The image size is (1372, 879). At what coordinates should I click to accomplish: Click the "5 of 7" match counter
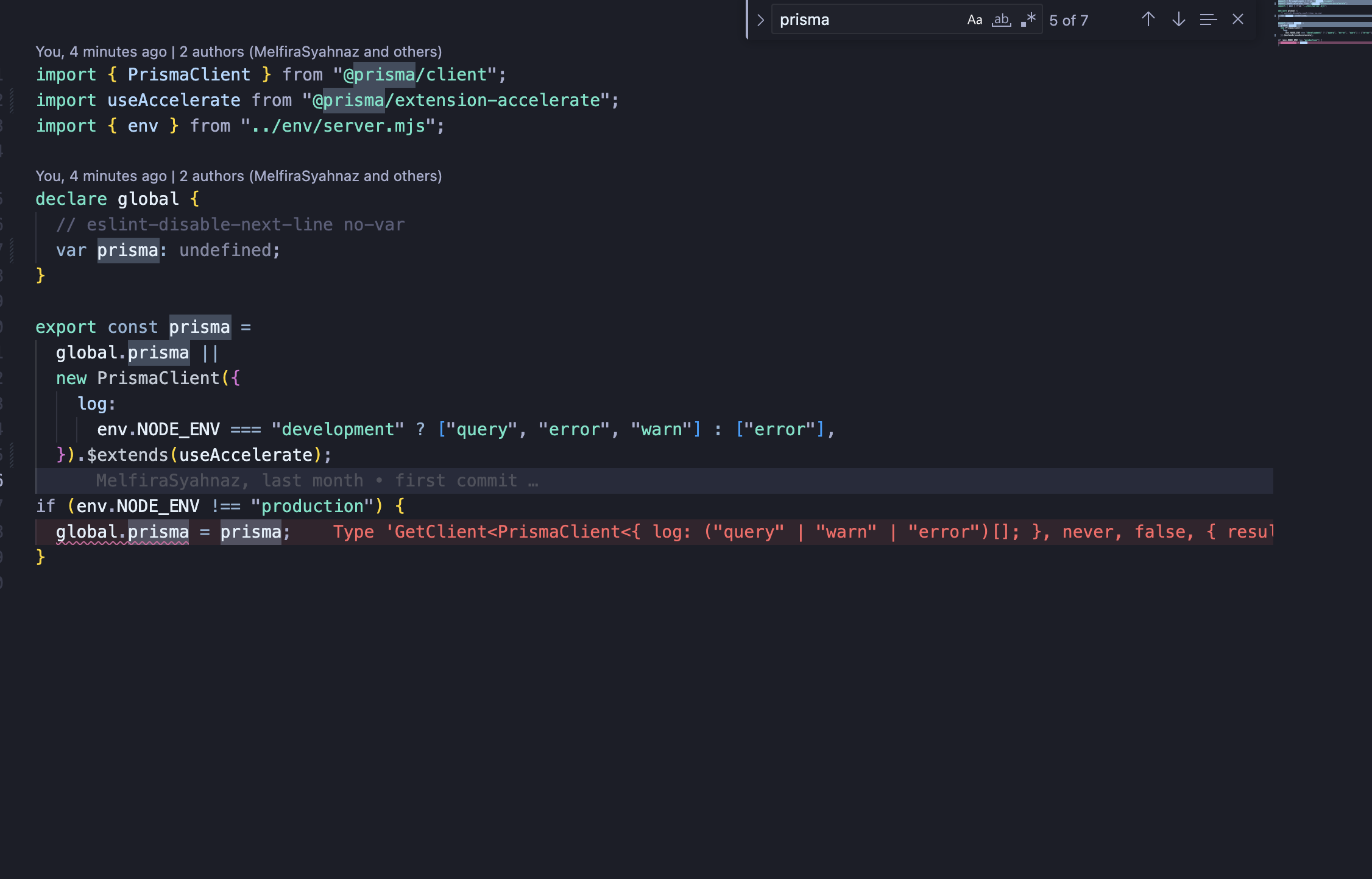point(1068,21)
